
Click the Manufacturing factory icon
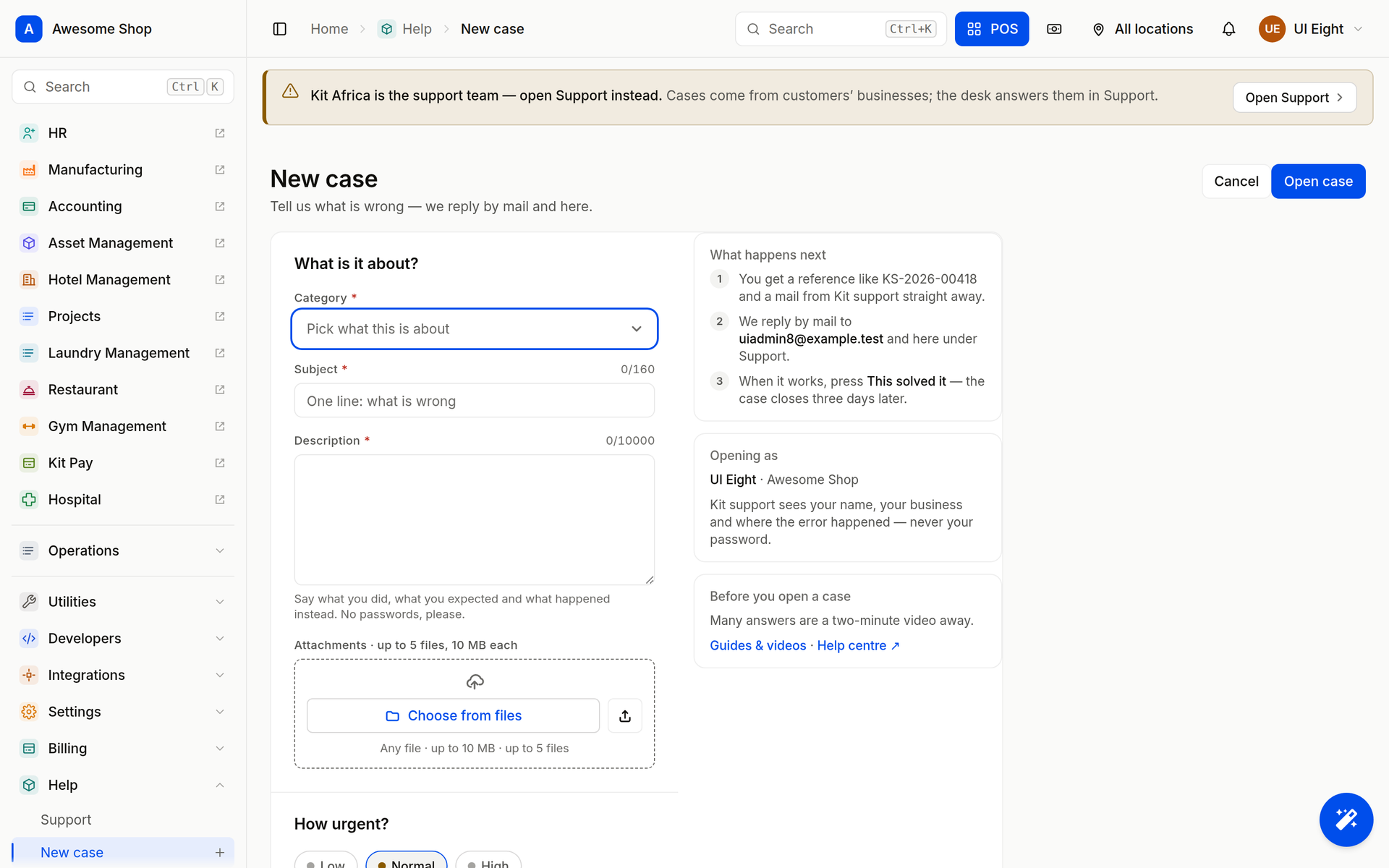pyautogui.click(x=29, y=170)
